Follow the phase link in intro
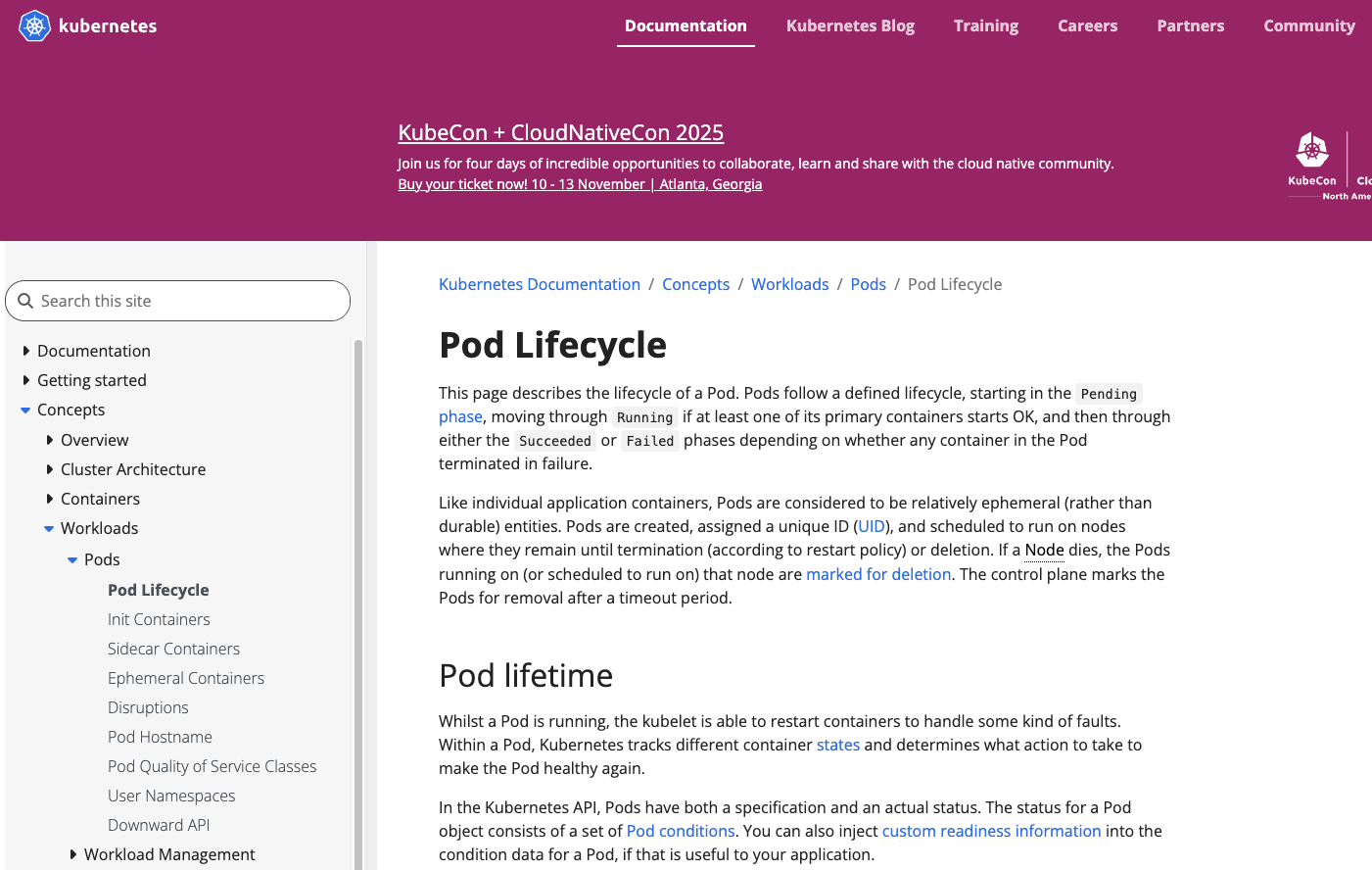 (460, 416)
